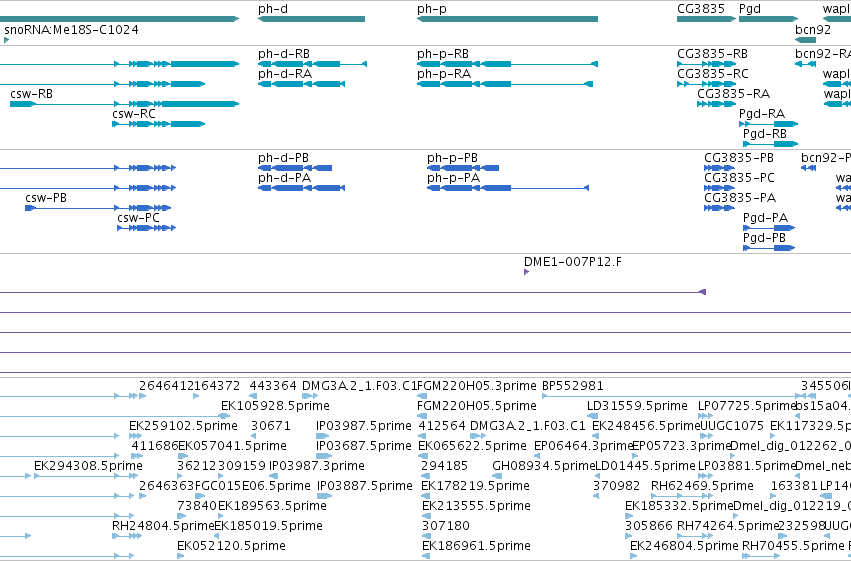Select the EK178219.5prime EST label
Viewport: 851px width, 561px height.
[475, 486]
